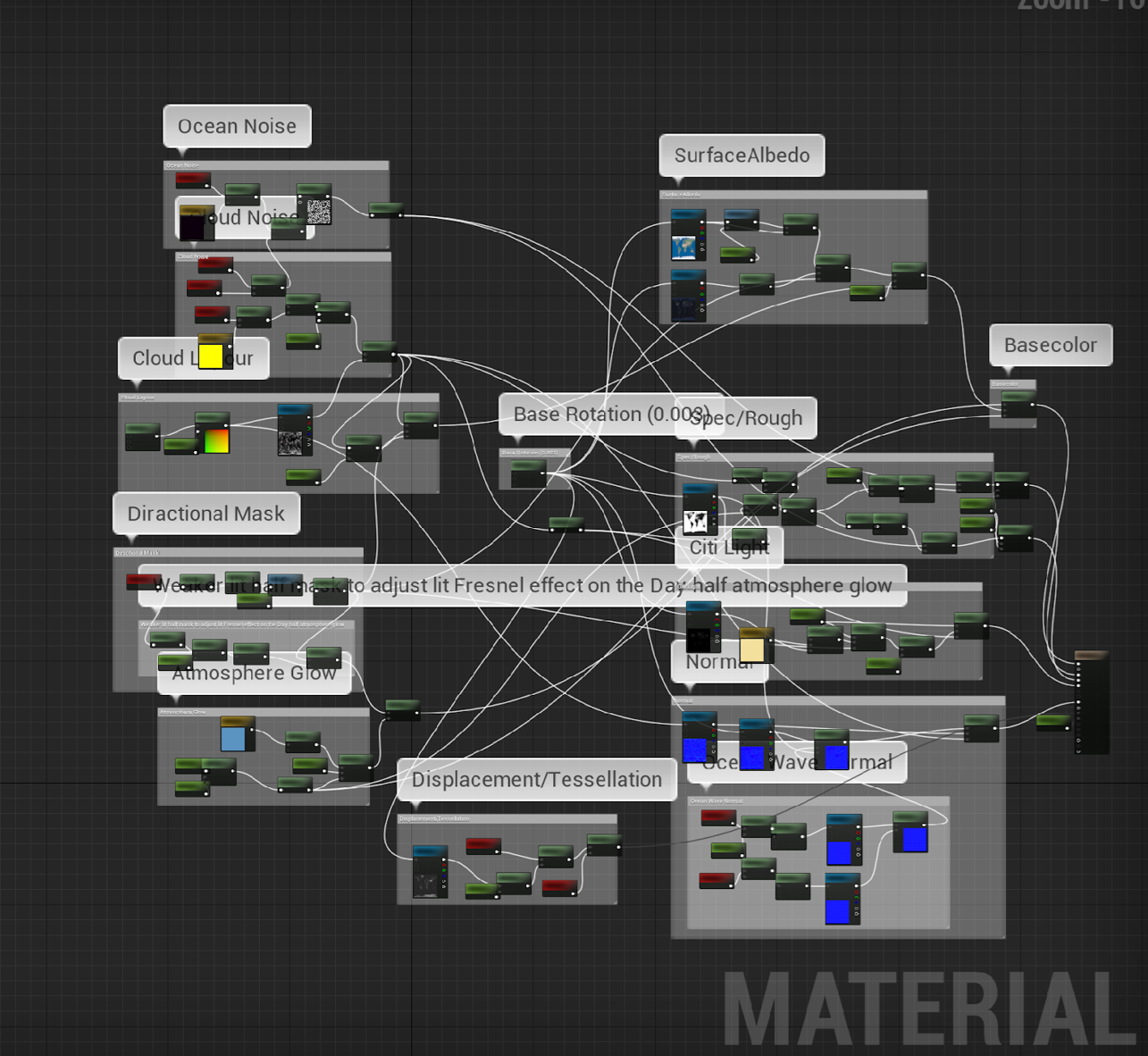Click the SurfaceAlbedo comment box title bar
Screen dimensions: 1148x1056
pyautogui.click(x=793, y=195)
